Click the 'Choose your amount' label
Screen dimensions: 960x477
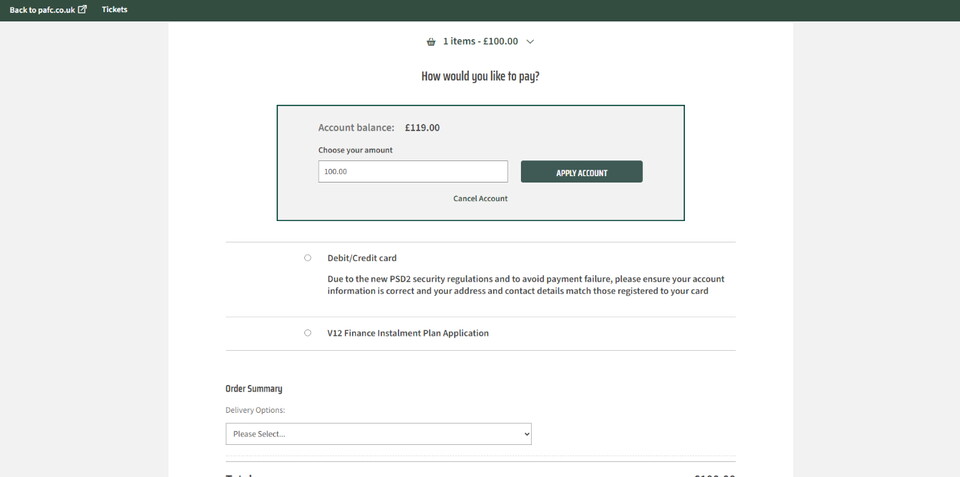355,150
